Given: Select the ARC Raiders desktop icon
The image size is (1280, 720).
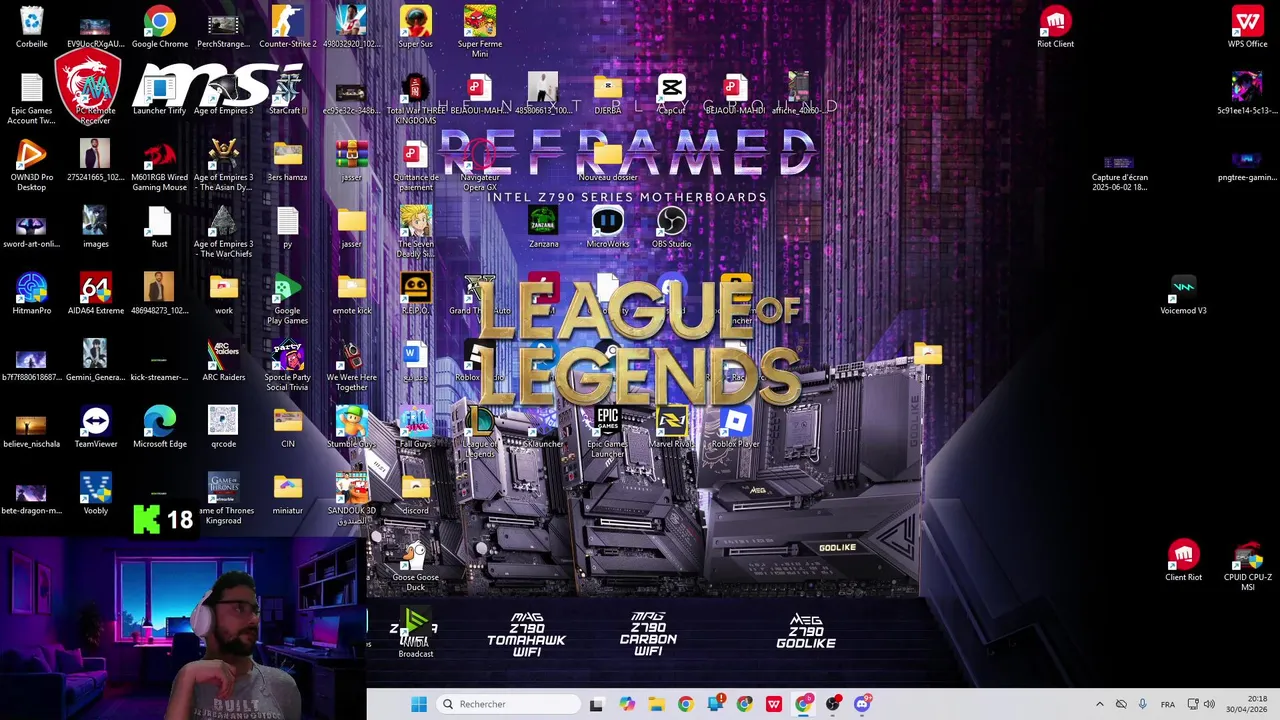Looking at the screenshot, I should (x=224, y=362).
